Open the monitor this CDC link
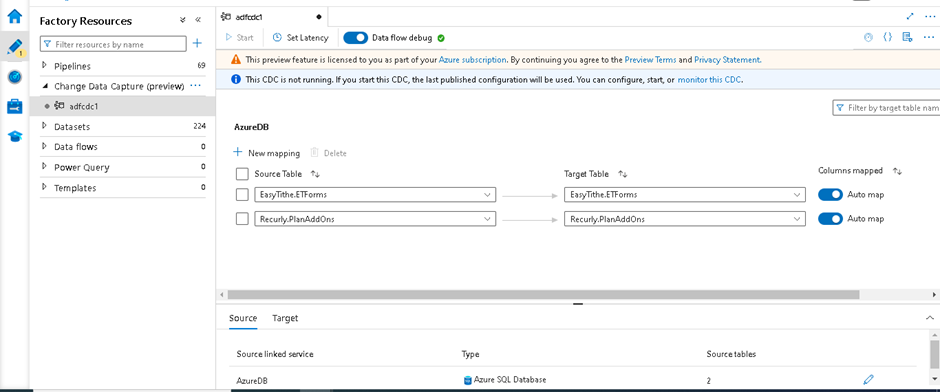The height and width of the screenshot is (392, 940). pos(710,79)
